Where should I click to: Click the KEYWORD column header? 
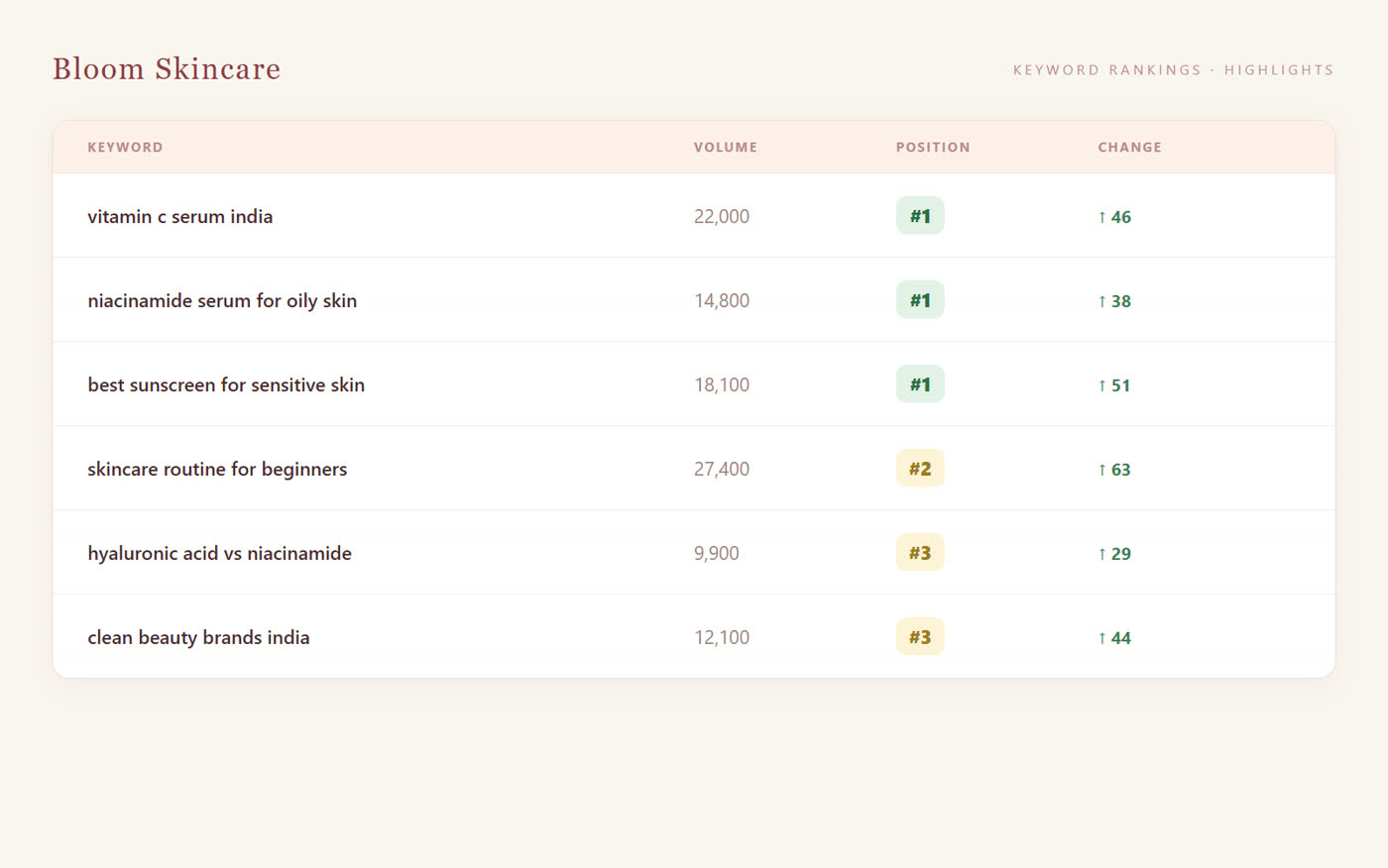point(125,148)
